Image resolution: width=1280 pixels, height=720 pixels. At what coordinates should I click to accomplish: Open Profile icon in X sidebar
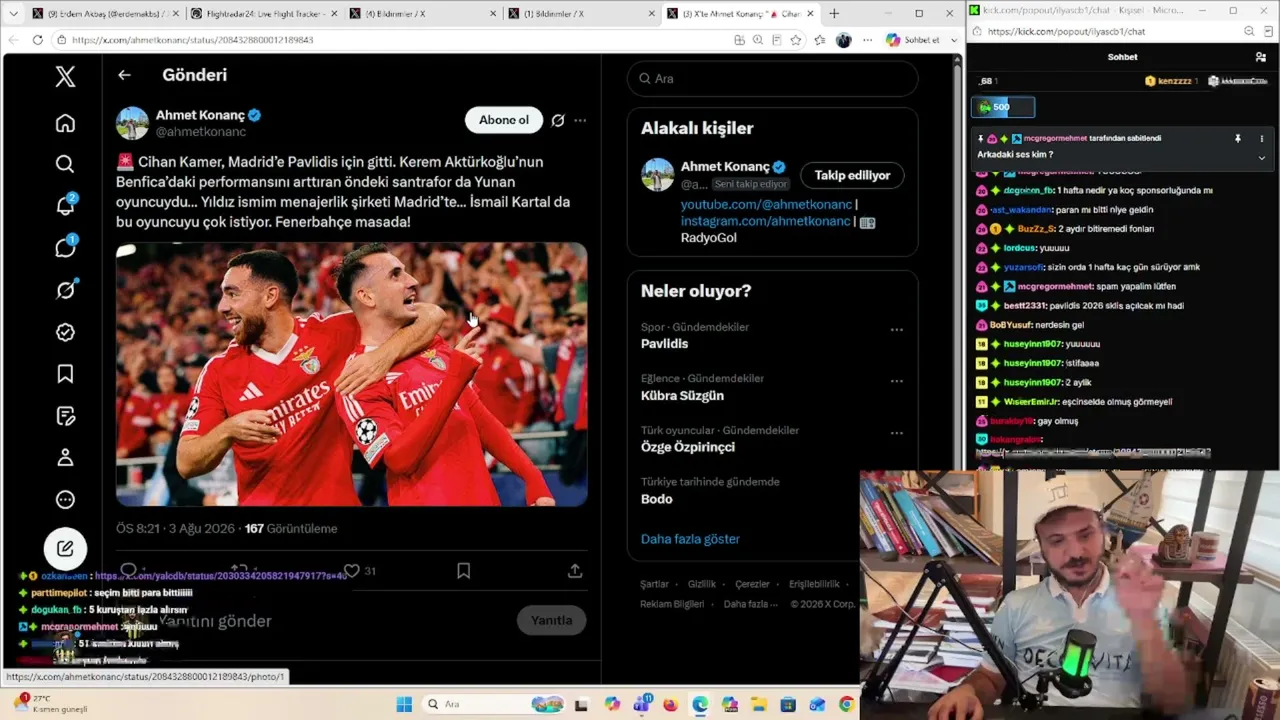click(65, 458)
